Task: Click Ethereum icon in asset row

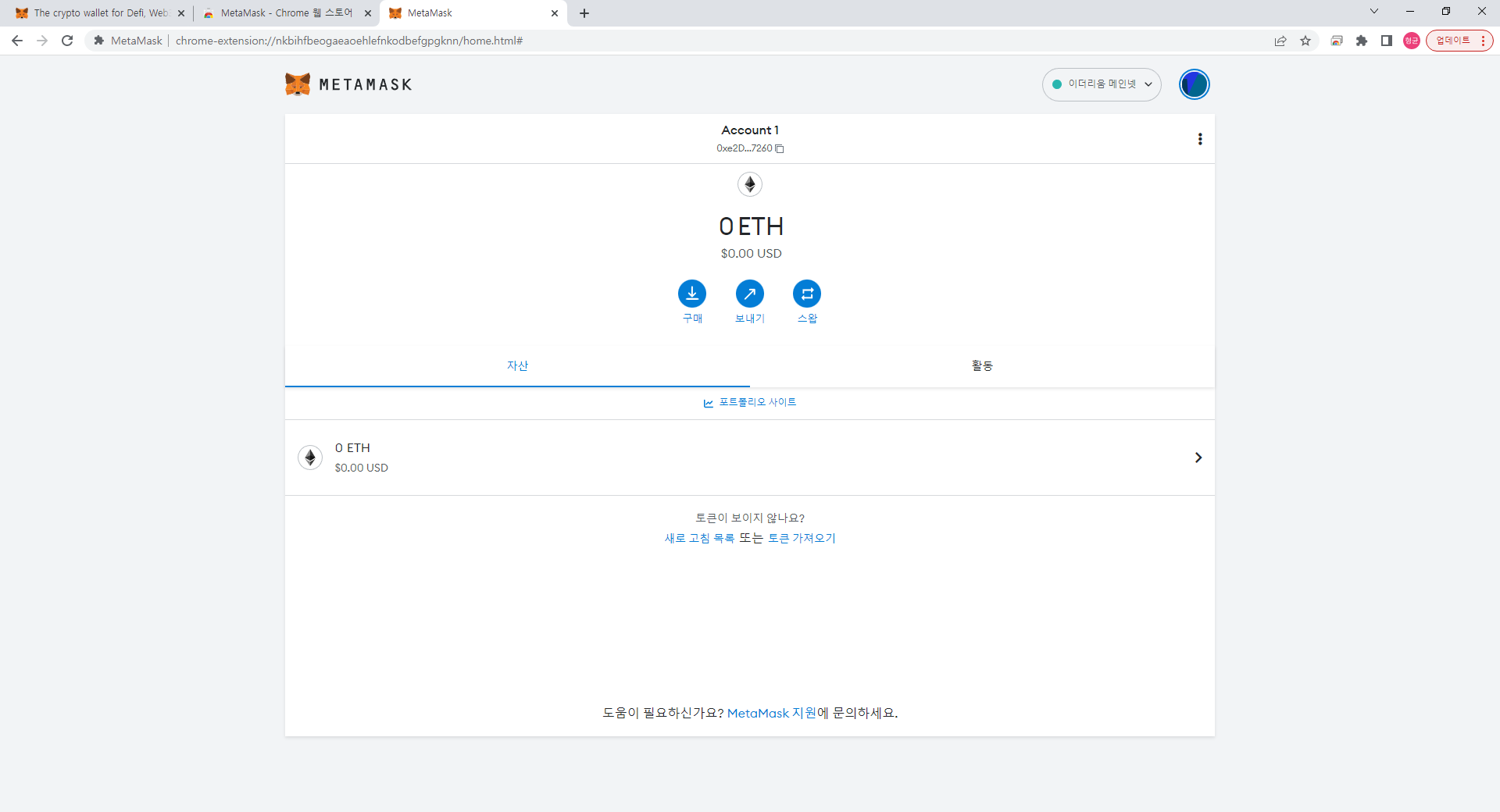Action: 310,458
